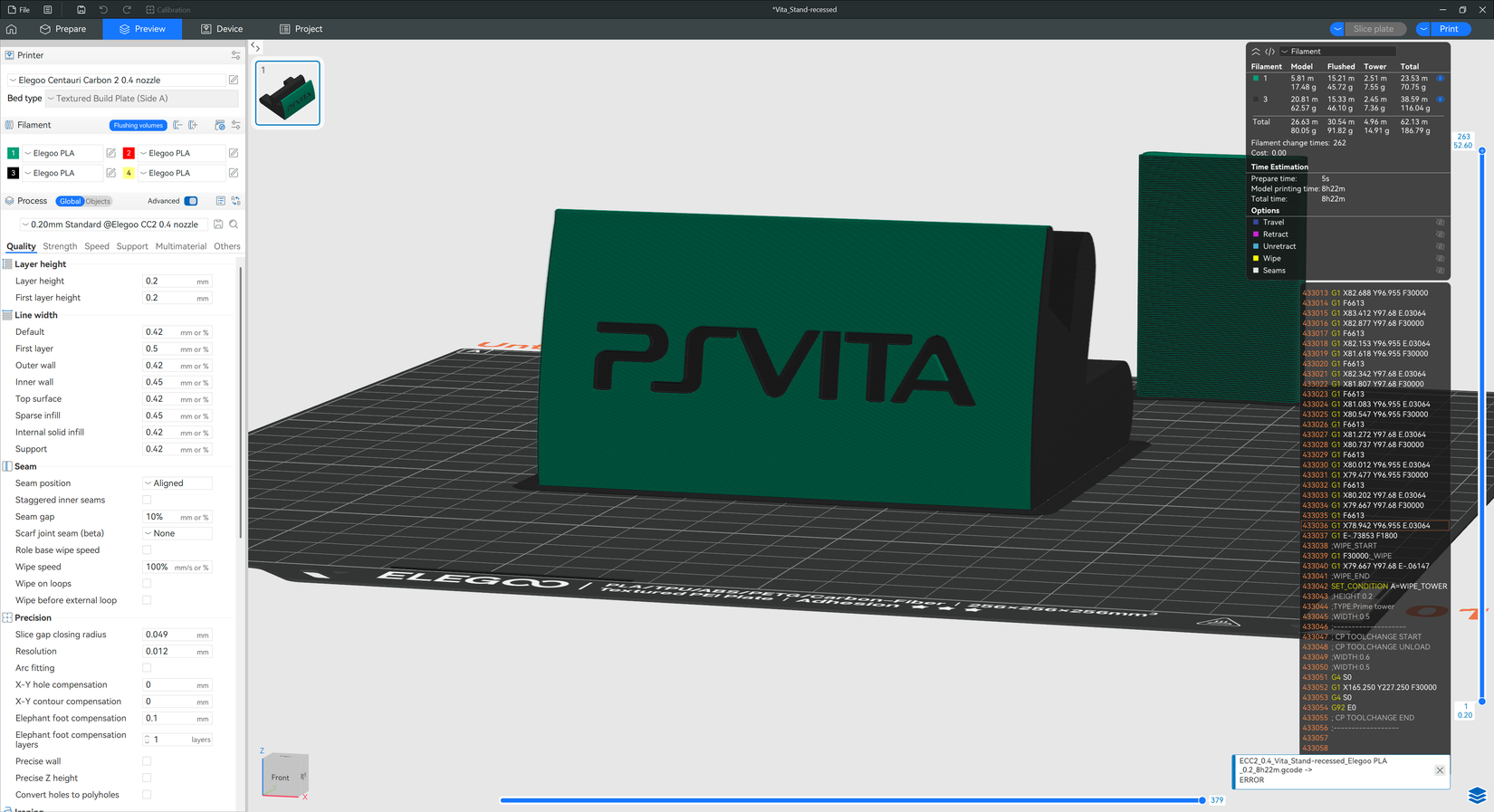Collapse the plate thumbnail sidebar
The image size is (1494, 812).
[x=255, y=47]
